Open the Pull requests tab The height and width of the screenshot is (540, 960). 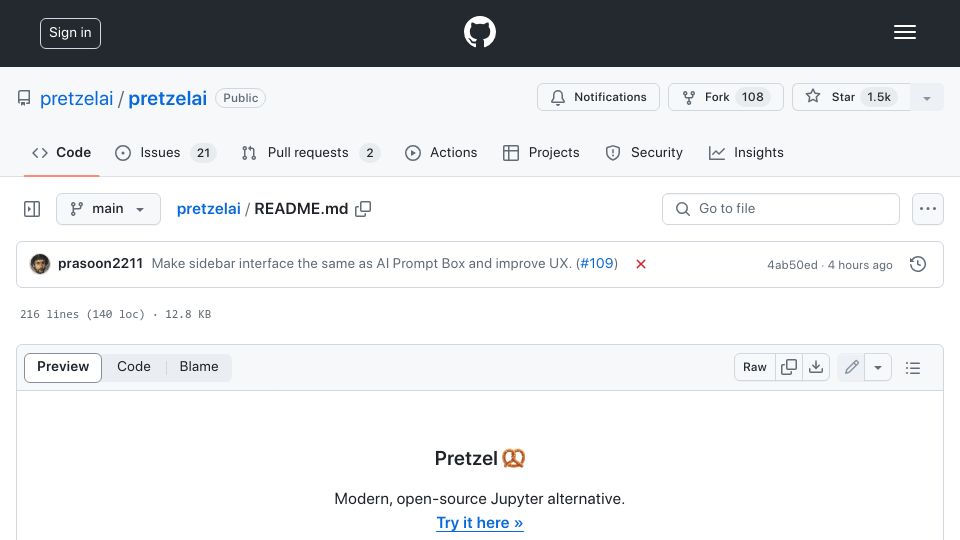point(310,152)
